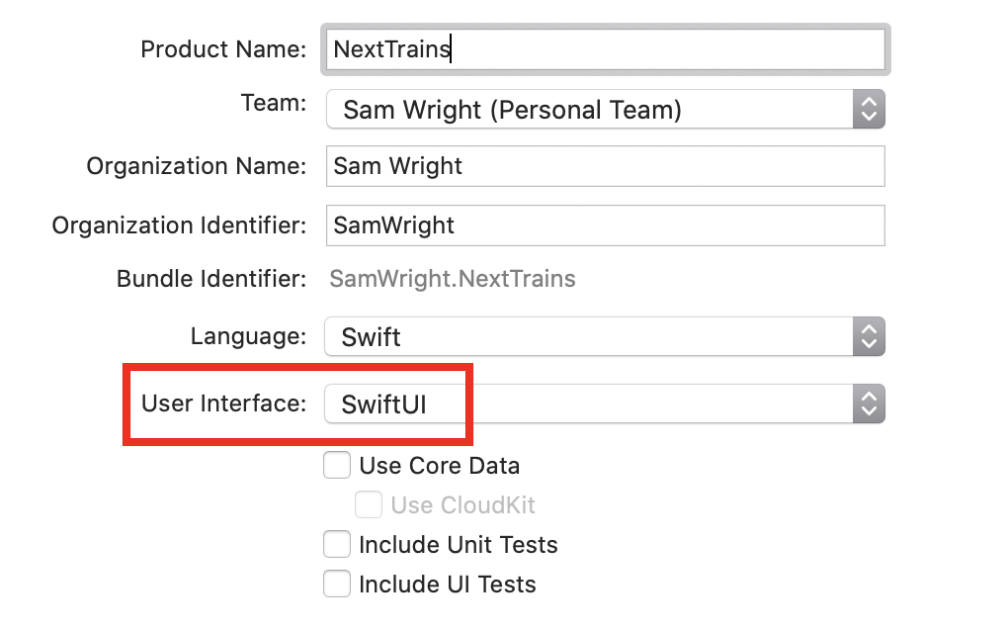Enable the Use Core Data checkbox
Screen dimensions: 1000x628
tap(337, 465)
